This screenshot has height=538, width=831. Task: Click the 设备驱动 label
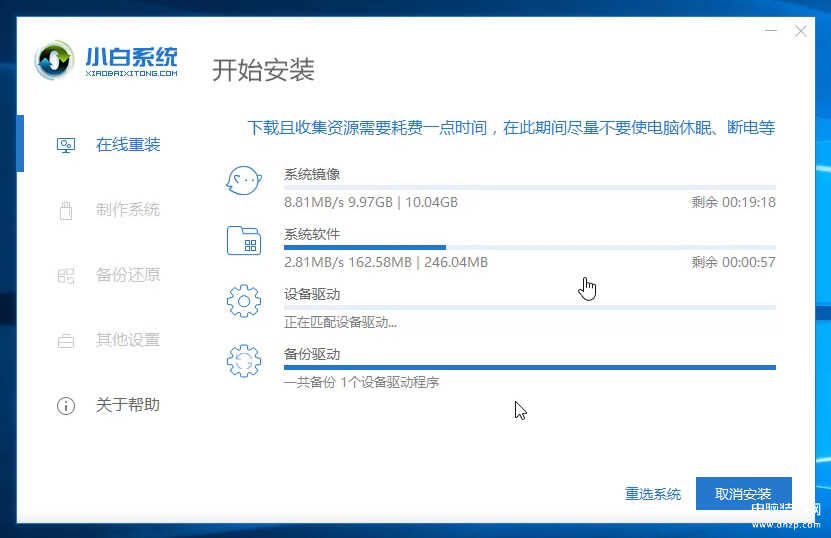[312, 294]
